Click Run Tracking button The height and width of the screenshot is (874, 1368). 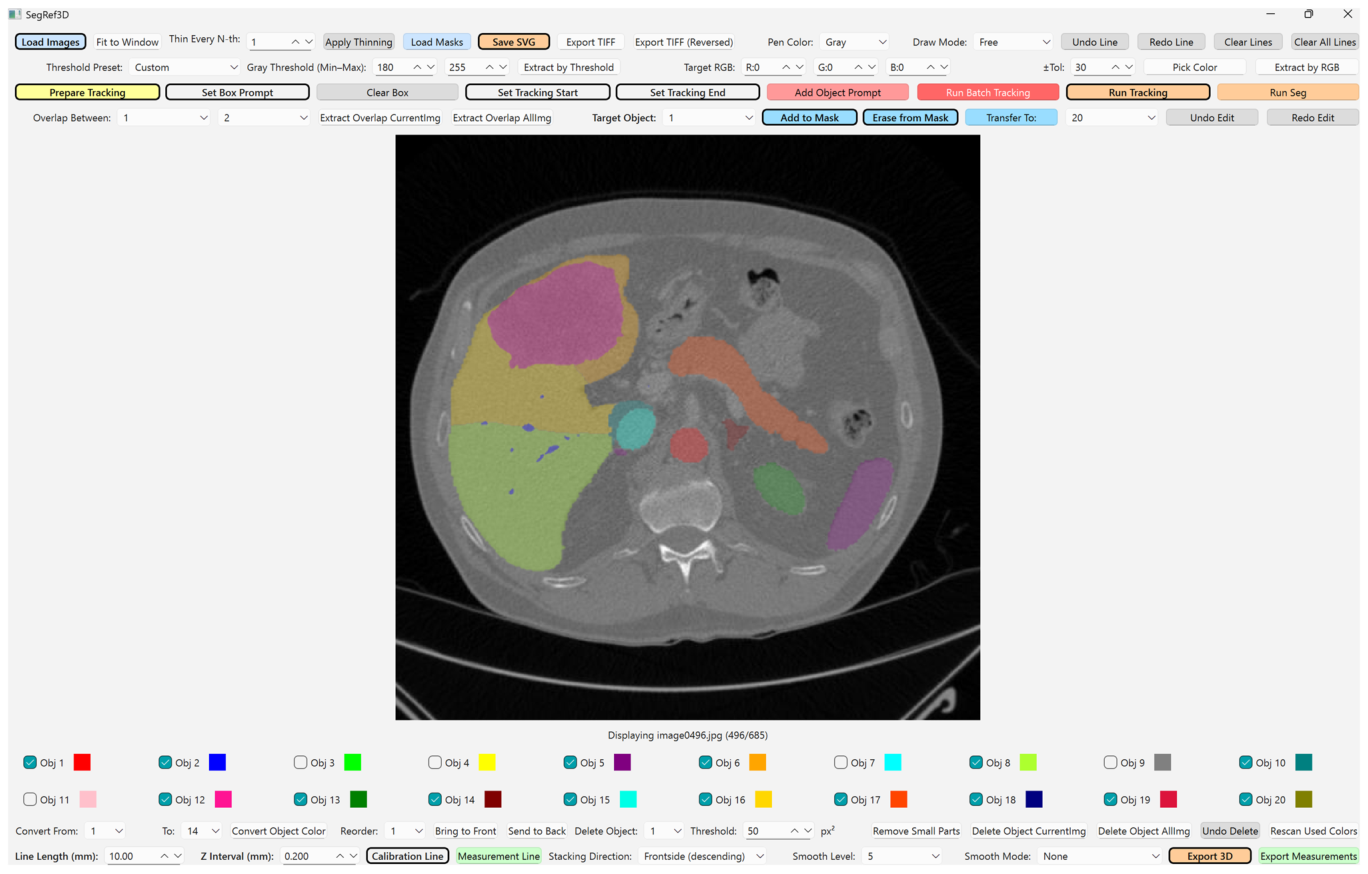[x=1138, y=92]
